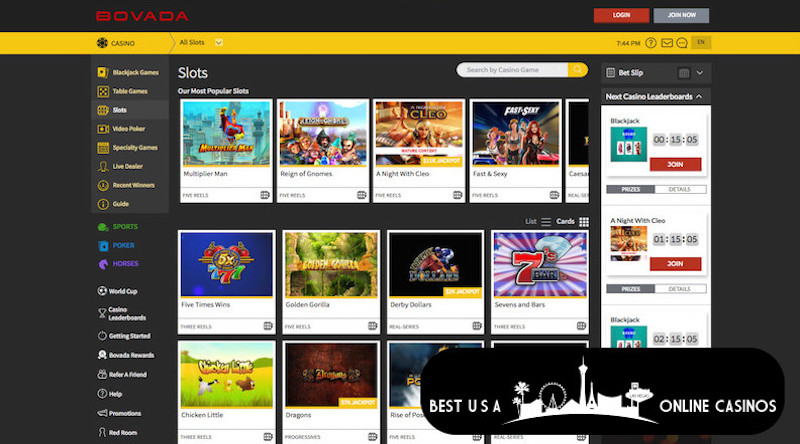Click the Live Dealer sidebar icon

pyautogui.click(x=103, y=166)
